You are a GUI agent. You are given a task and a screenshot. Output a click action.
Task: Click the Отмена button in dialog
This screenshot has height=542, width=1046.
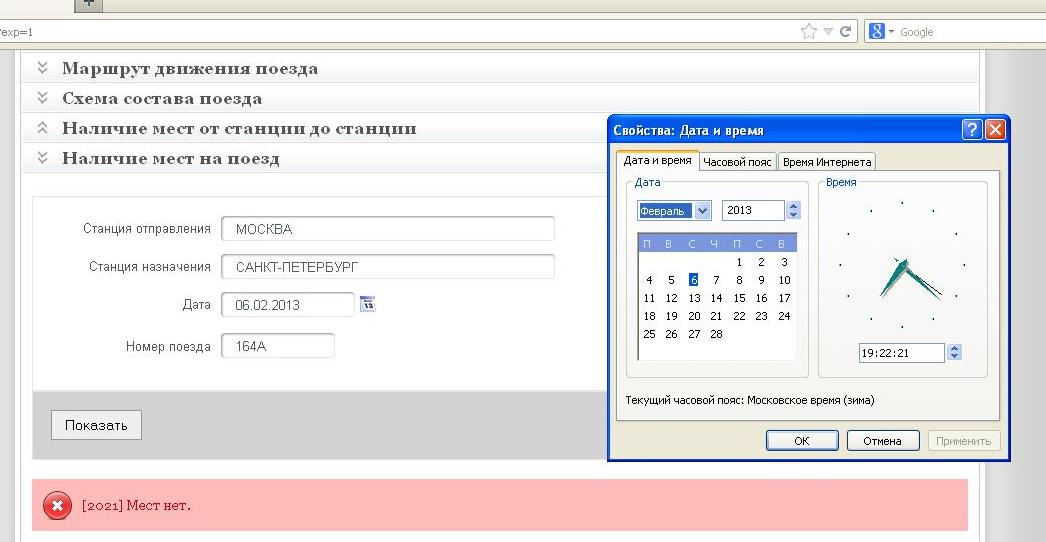(882, 441)
